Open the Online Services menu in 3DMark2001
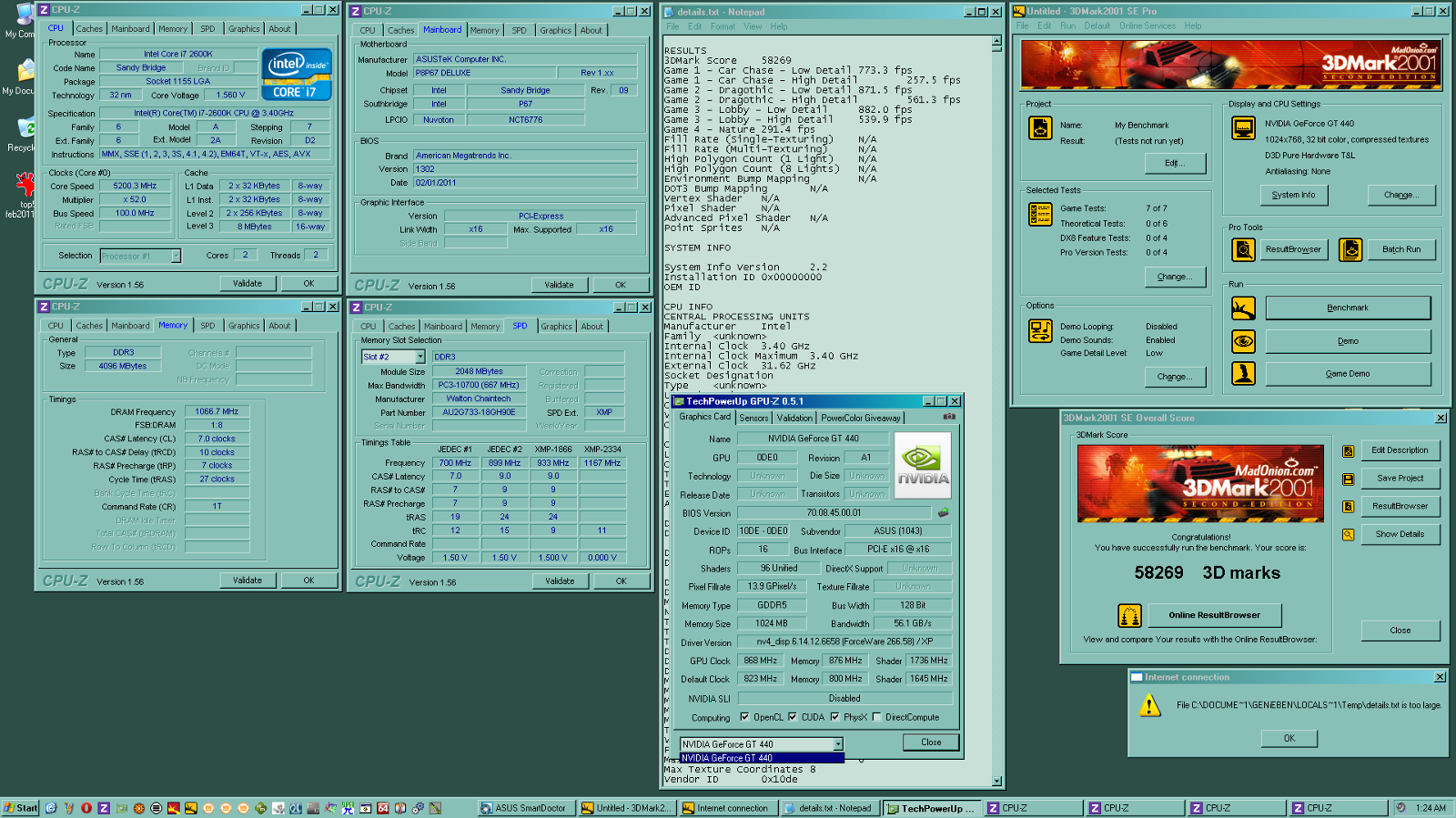Viewport: 1456px width, 818px height. pyautogui.click(x=1148, y=25)
